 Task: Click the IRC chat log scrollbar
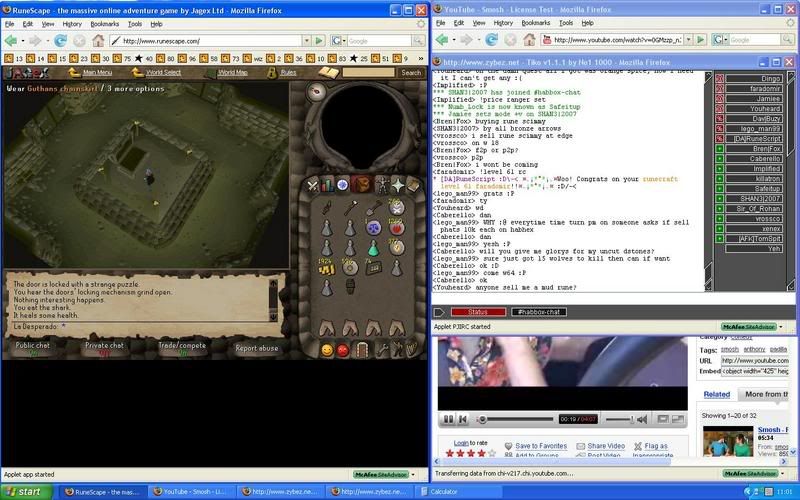click(x=709, y=182)
